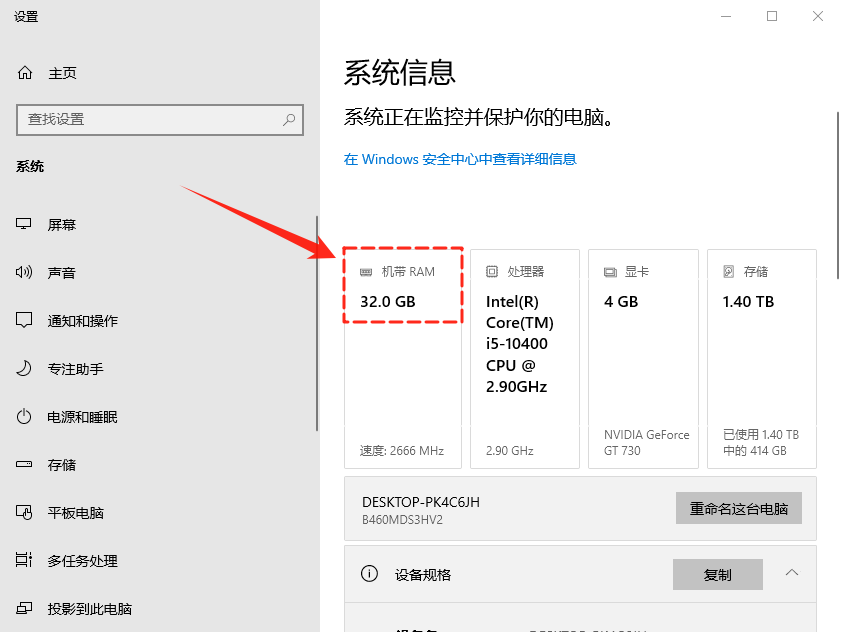Viewport: 841px width, 632px height.
Task: Click the 通知和操作 speech bubble icon
Action: click(x=23, y=320)
